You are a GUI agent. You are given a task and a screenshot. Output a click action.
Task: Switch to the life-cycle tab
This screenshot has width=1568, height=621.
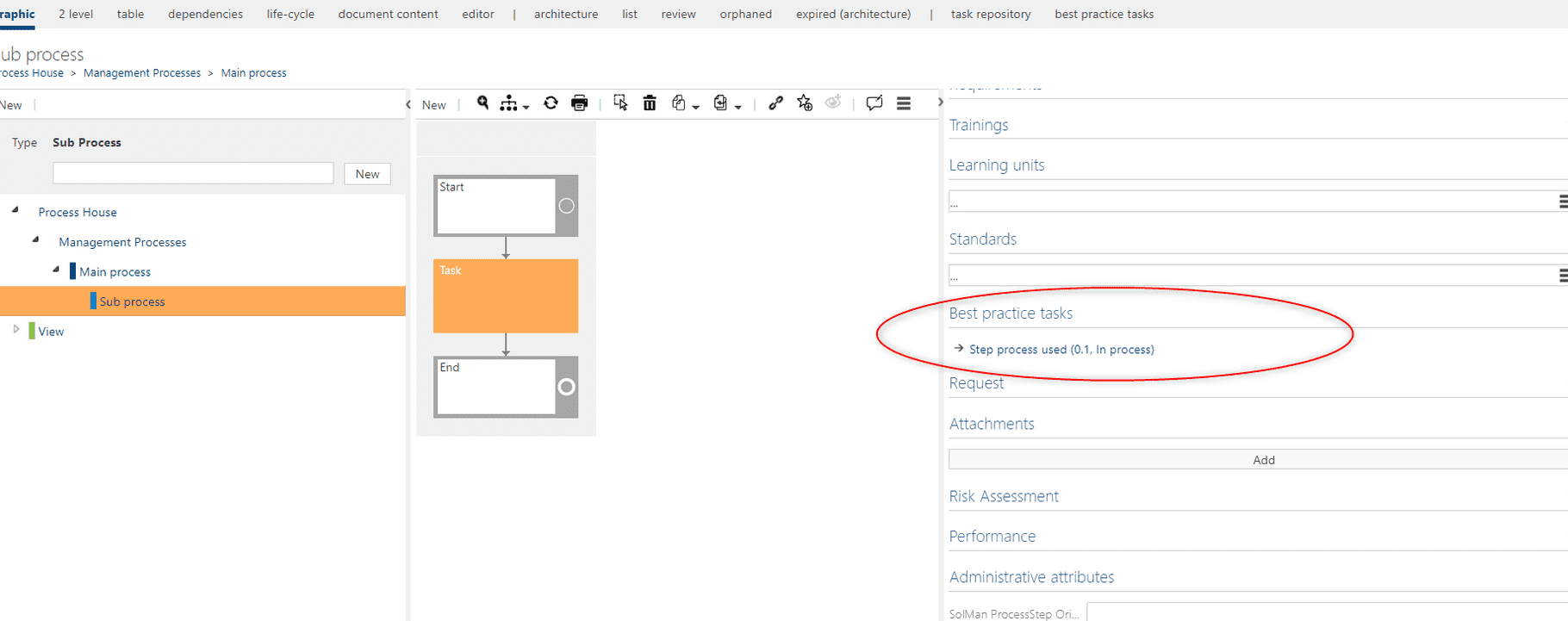coord(290,14)
